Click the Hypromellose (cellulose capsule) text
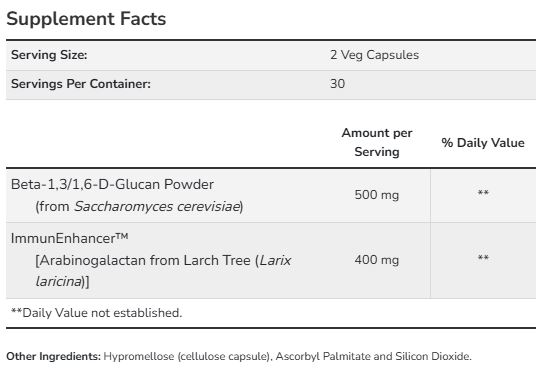Viewport: 546px width, 371px height. pos(187,356)
